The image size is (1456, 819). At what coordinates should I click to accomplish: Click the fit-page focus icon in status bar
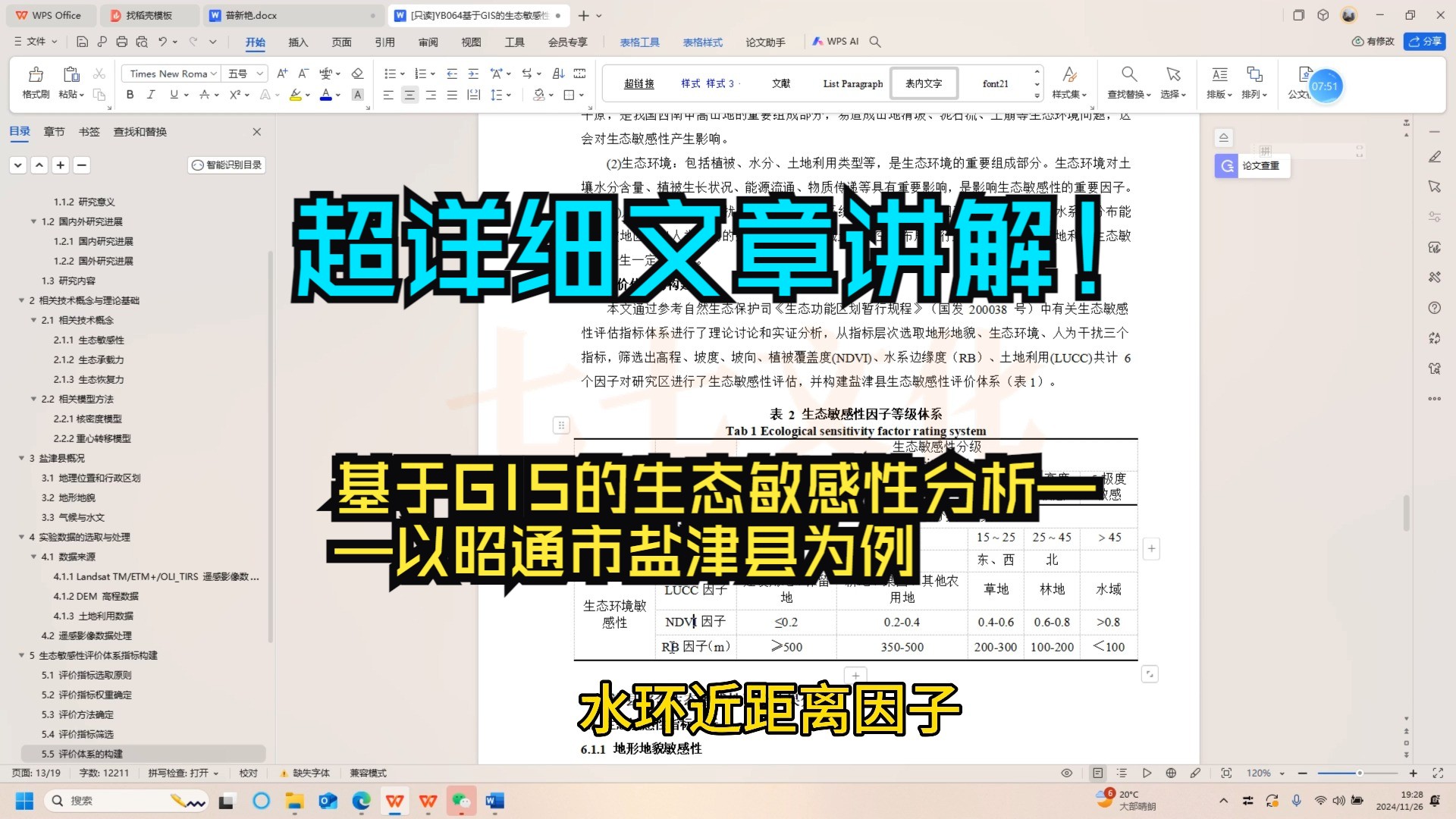click(x=1226, y=773)
